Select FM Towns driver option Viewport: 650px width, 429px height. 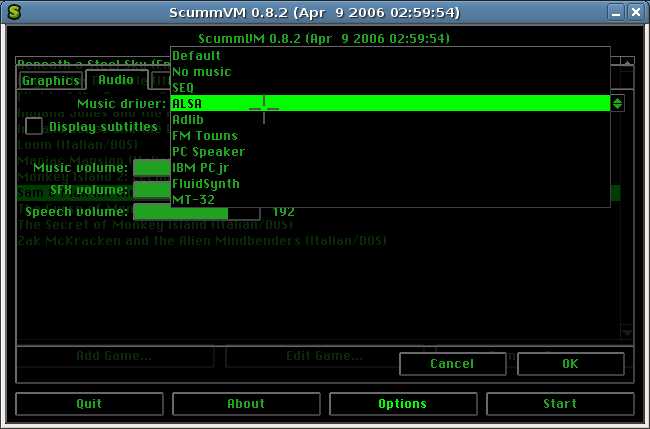[204, 136]
